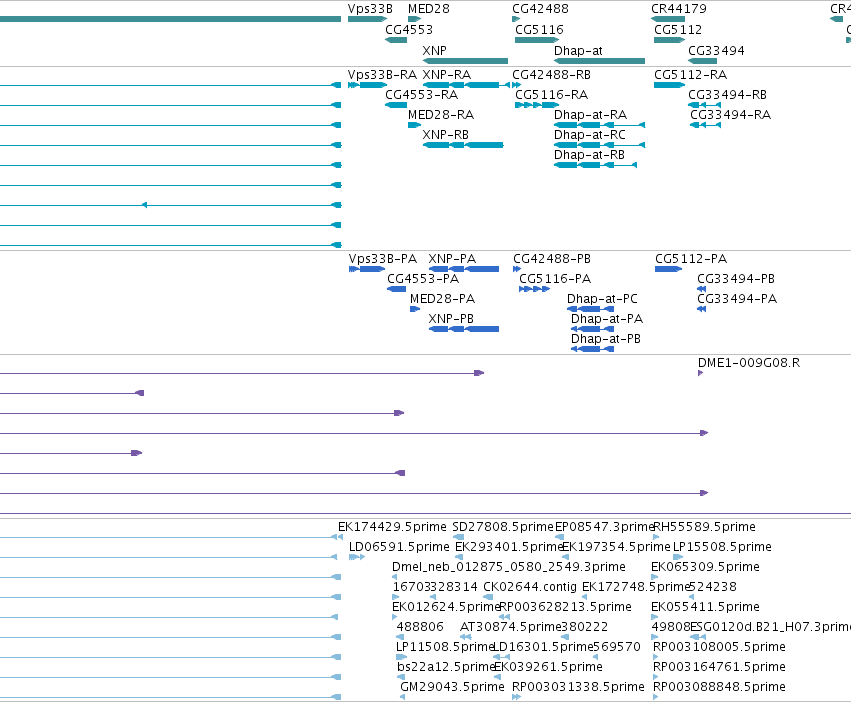This screenshot has height=702, width=851.
Task: Click EST RP003164761.5prime label
Action: tap(719, 667)
